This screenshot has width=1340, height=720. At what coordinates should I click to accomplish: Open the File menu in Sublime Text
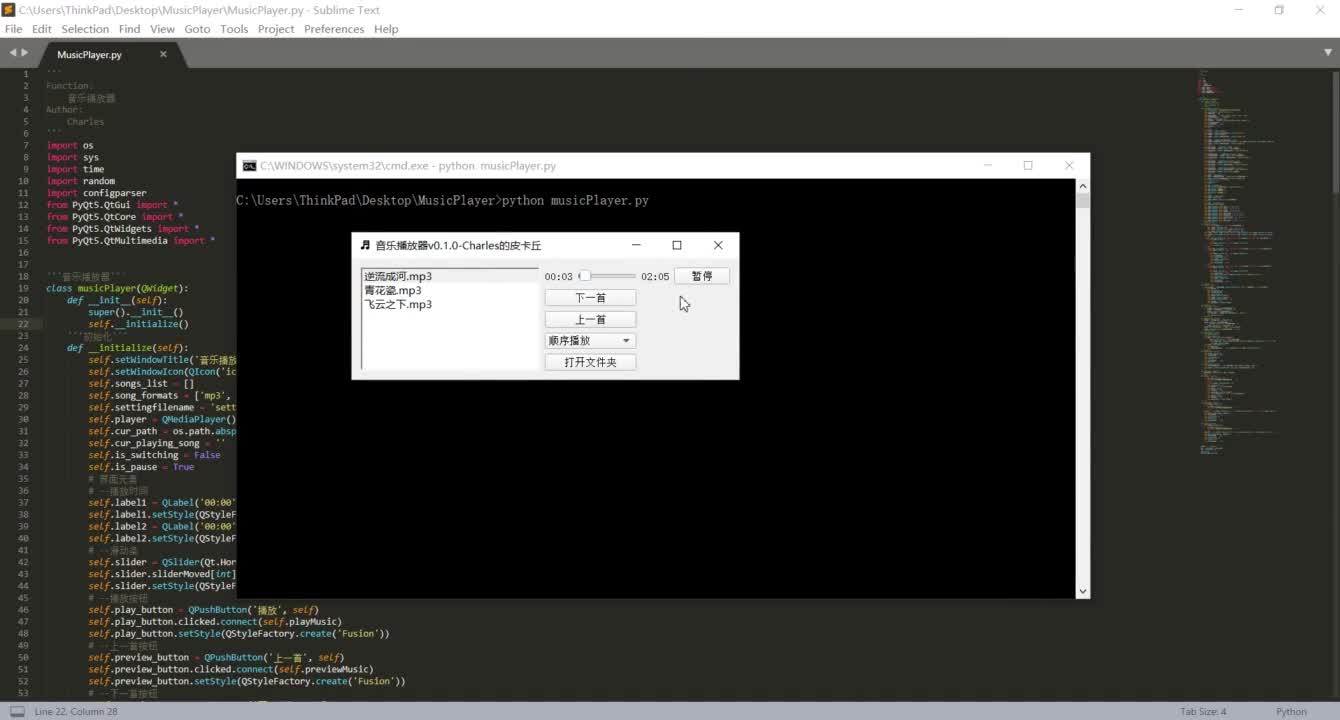(x=13, y=29)
